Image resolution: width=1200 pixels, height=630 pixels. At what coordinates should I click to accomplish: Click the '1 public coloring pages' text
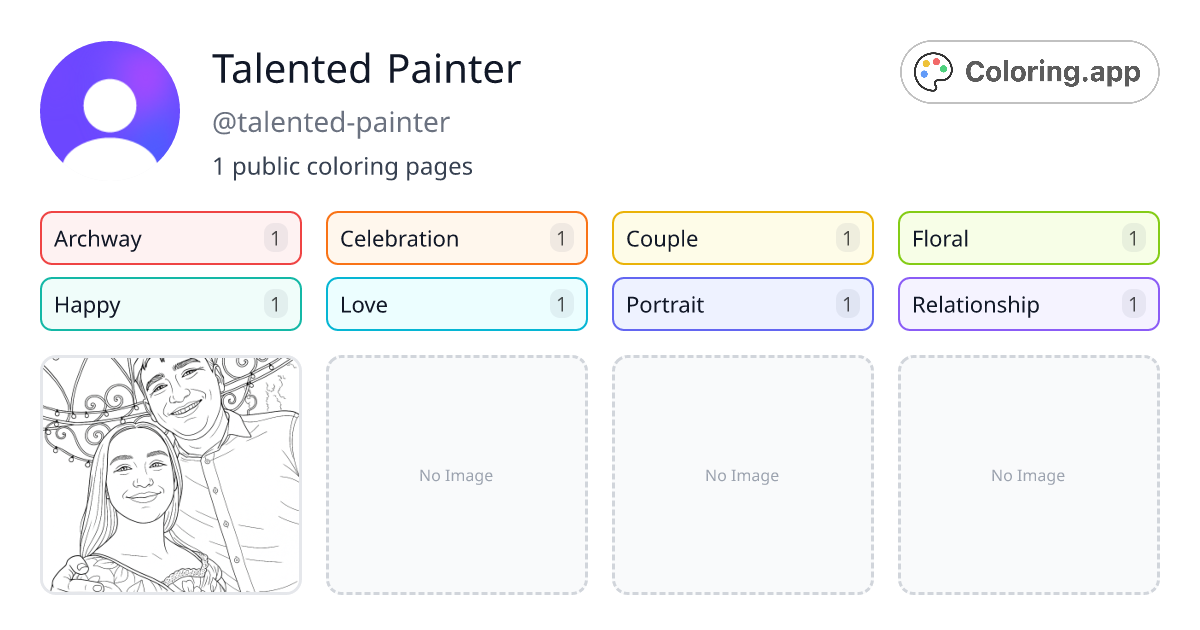click(342, 166)
